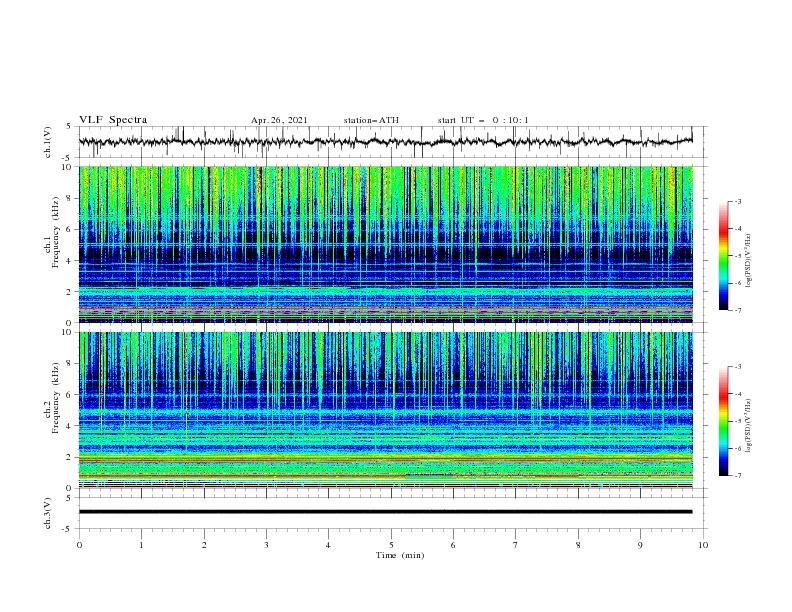Click the "8" minute tick label on time axis
The height and width of the screenshot is (612, 792).
click(578, 545)
